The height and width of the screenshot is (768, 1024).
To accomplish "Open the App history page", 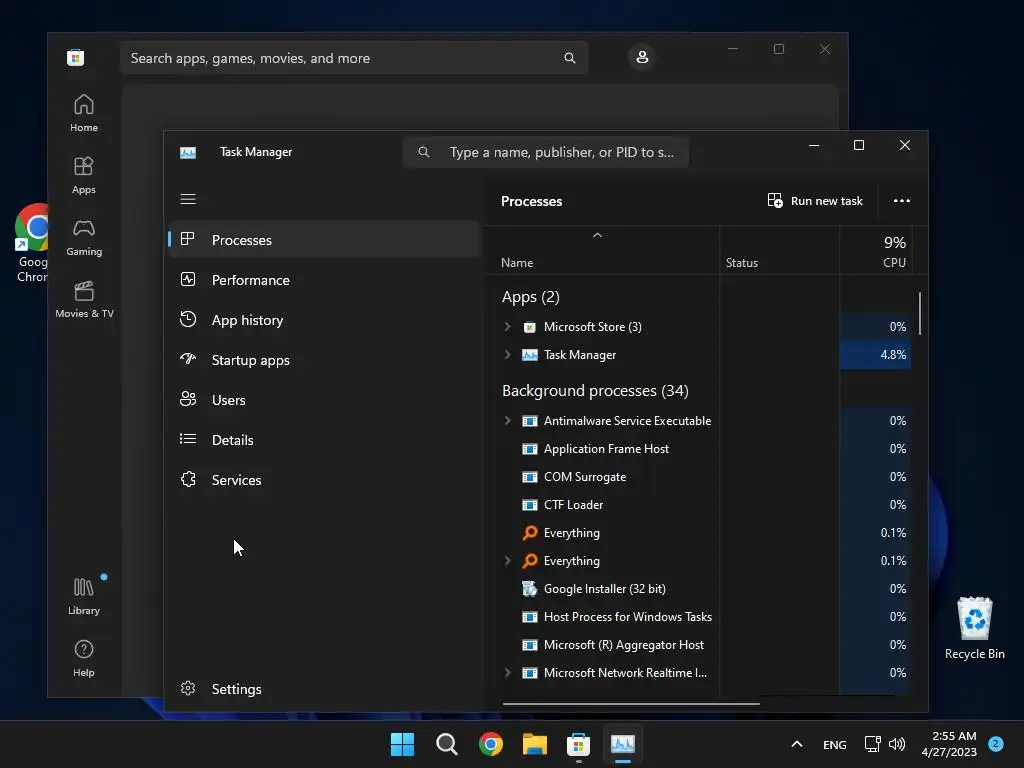I will tap(325, 320).
